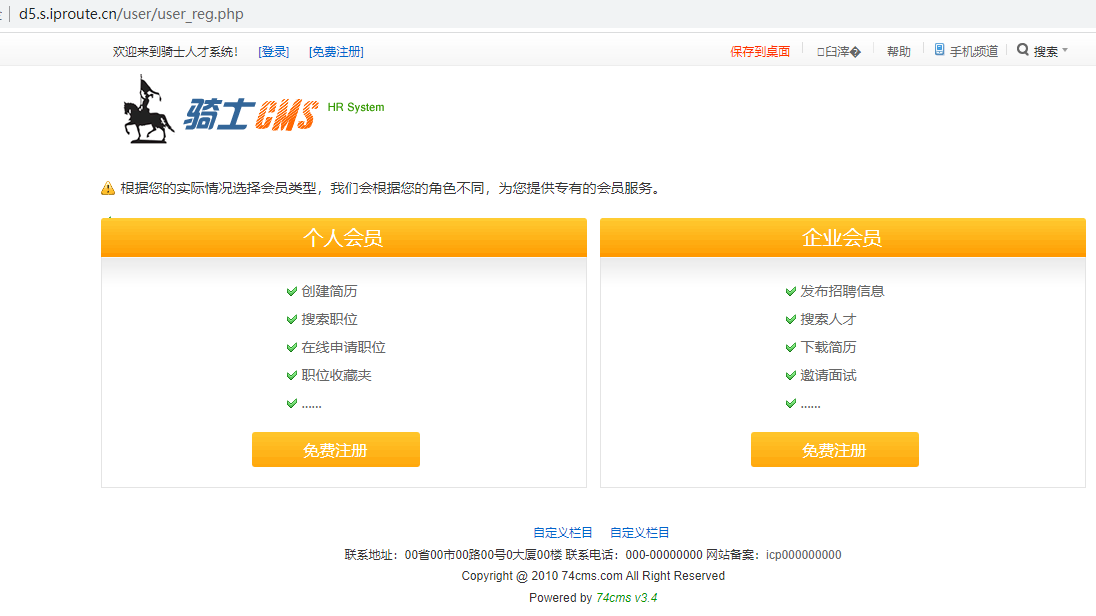Click green checkmark next to 职位收藏夹
Image resolution: width=1096 pixels, height=616 pixels.
pos(291,376)
